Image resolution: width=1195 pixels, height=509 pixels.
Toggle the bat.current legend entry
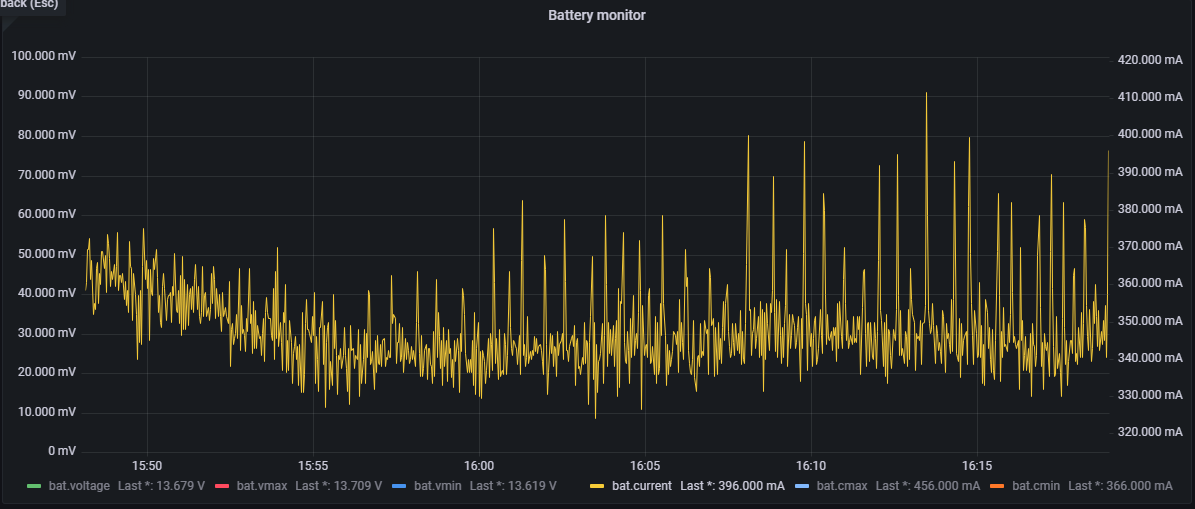click(642, 486)
